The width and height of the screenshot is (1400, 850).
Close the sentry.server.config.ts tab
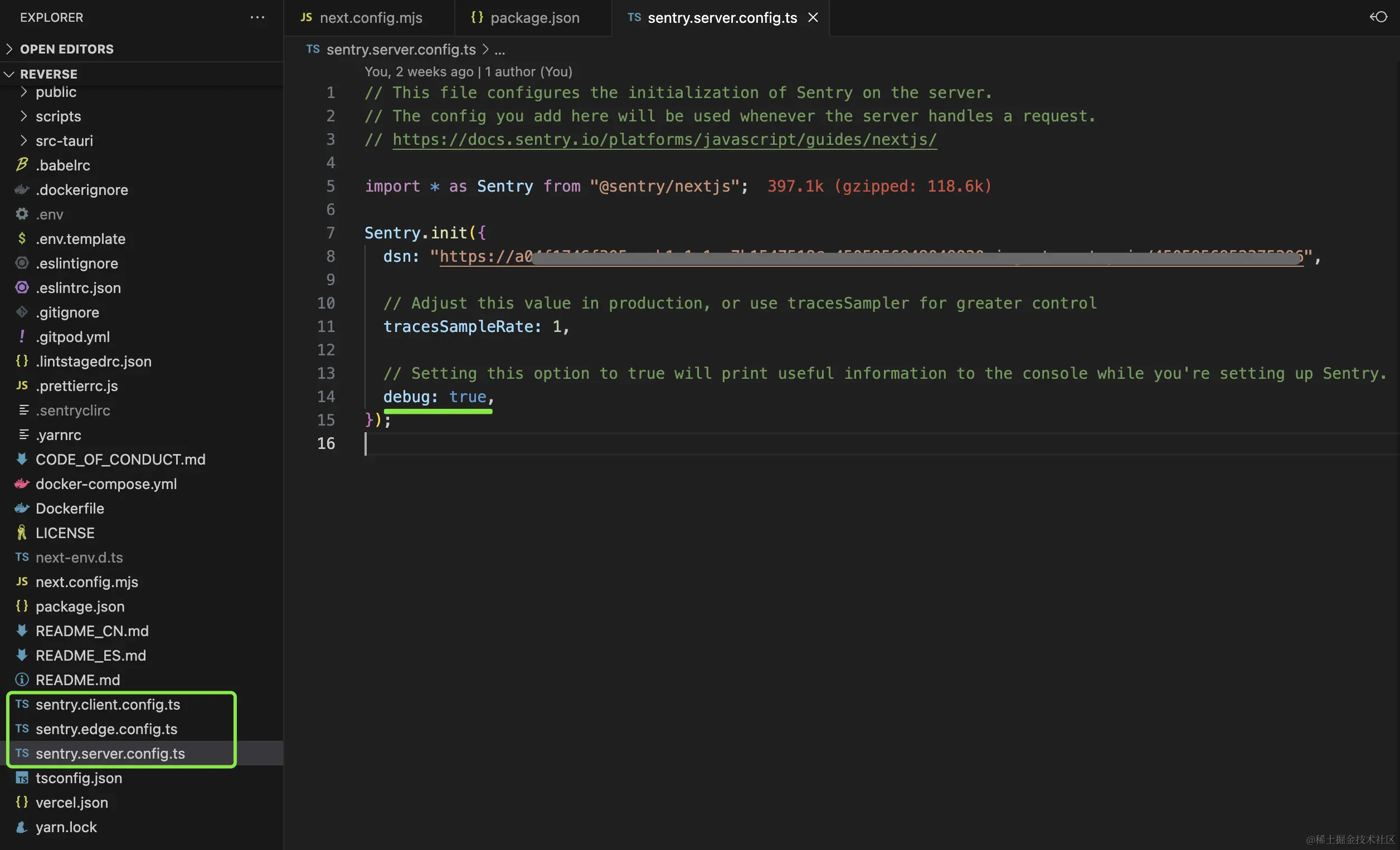pos(813,18)
